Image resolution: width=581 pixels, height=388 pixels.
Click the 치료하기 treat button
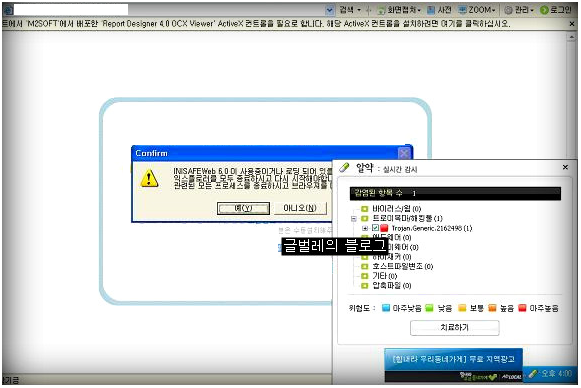(455, 328)
